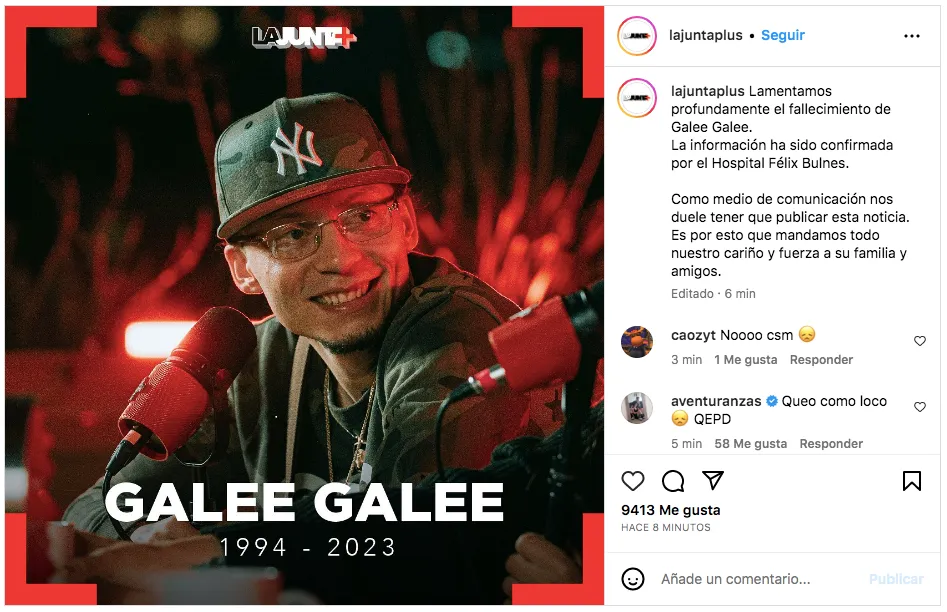Reply to aventuranzas' comment via Responder
Viewport: 947px width, 612px height.
tap(830, 443)
